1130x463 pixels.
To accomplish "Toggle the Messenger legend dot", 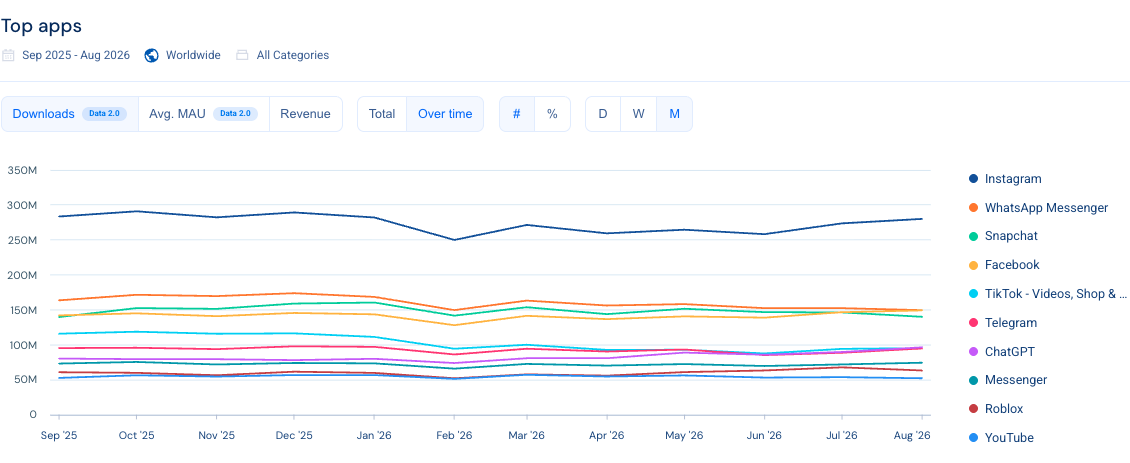I will click(x=974, y=380).
